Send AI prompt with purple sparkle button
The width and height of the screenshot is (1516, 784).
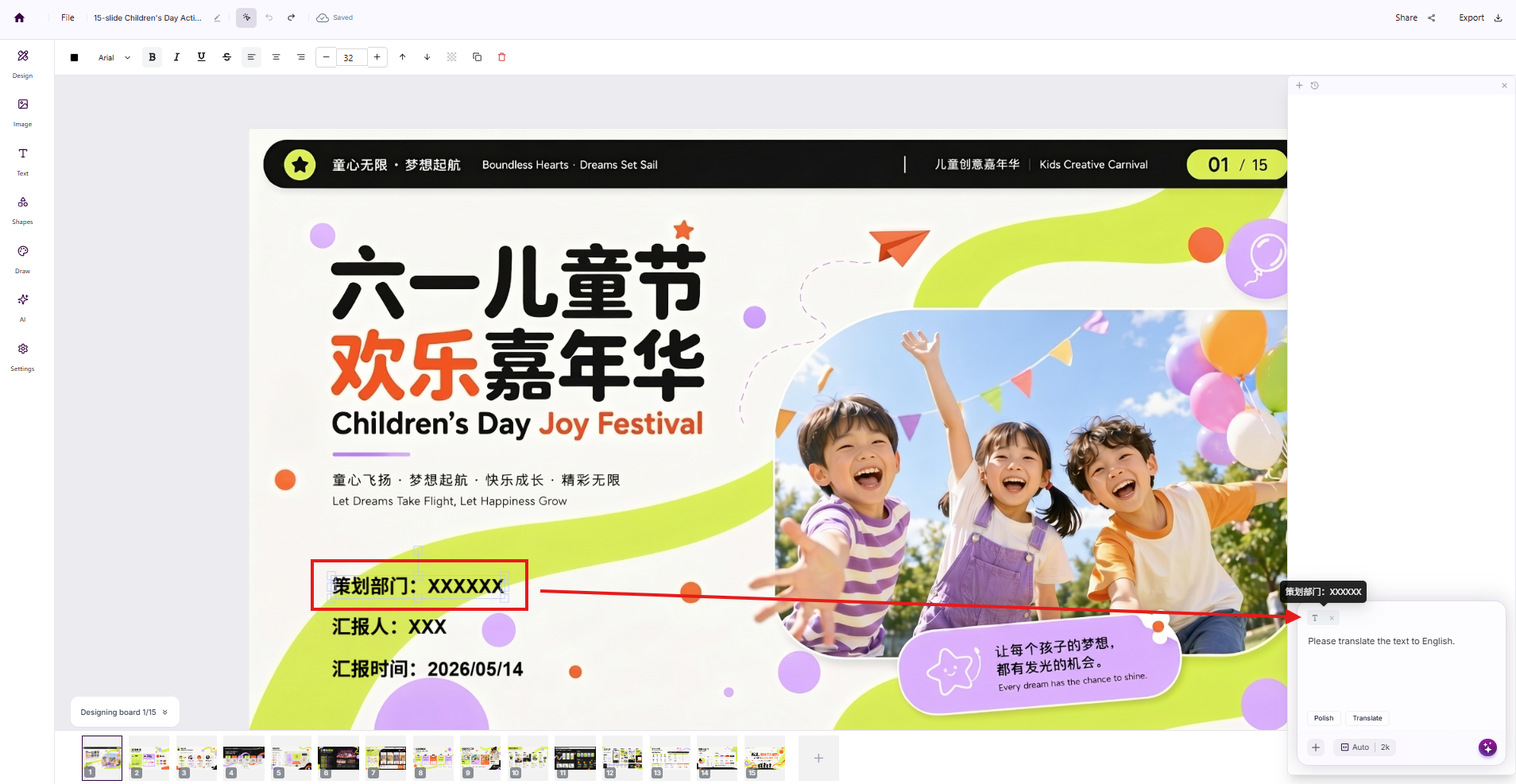point(1487,747)
